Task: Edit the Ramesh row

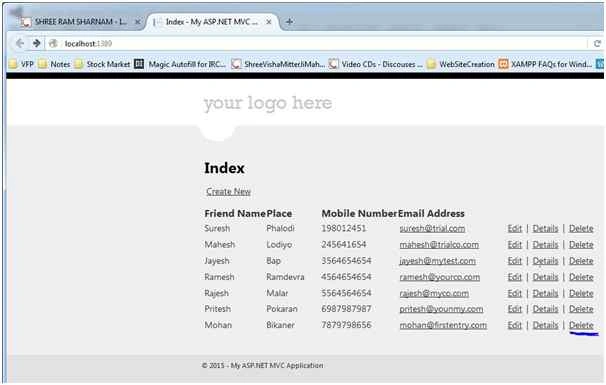Action: 514,277
